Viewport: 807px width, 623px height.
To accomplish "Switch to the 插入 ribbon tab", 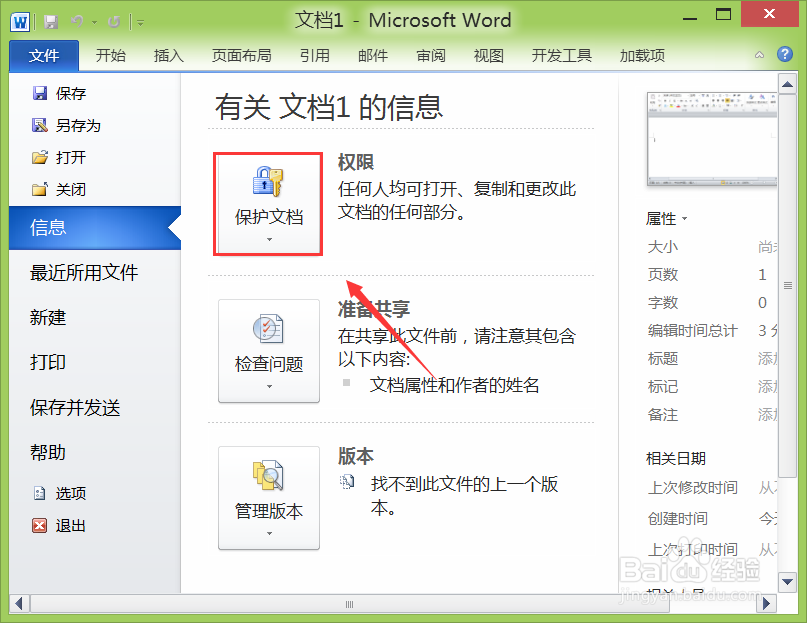I will 169,56.
